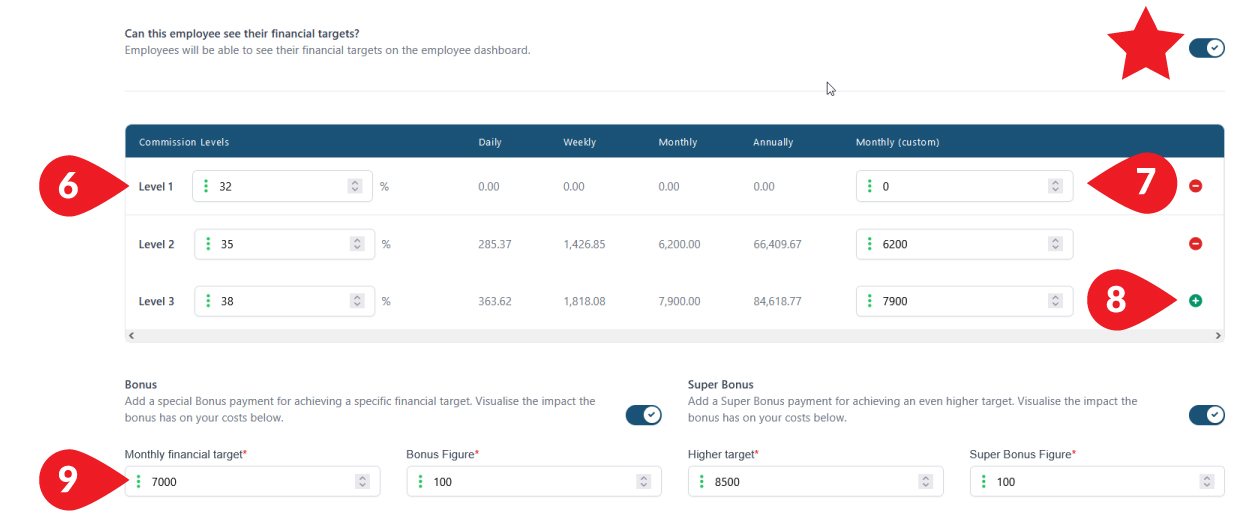Click Level 1 percentage spinner arrows
Screen dimensions: 1247x521
pos(355,186)
